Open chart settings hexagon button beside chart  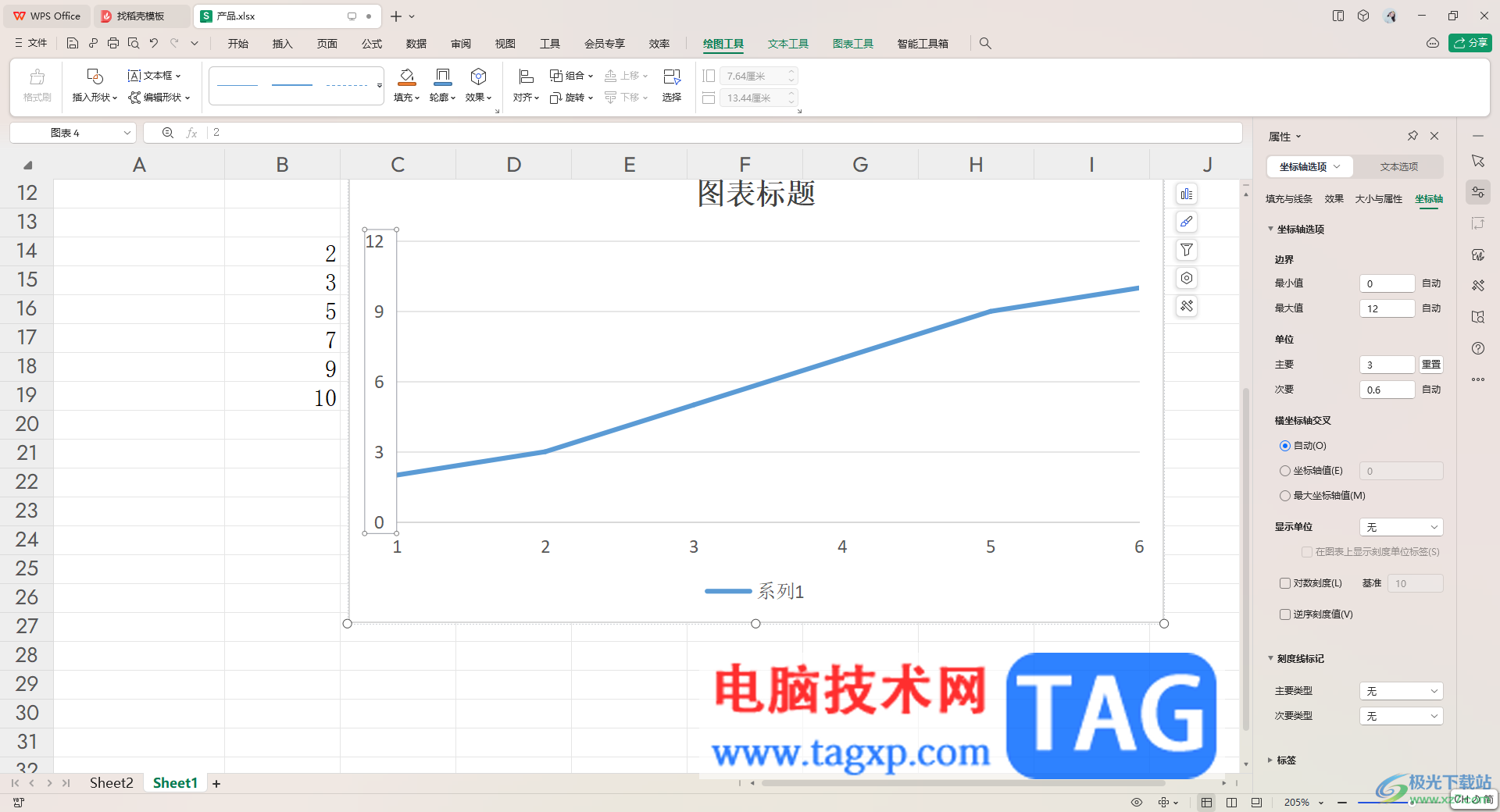(x=1187, y=278)
